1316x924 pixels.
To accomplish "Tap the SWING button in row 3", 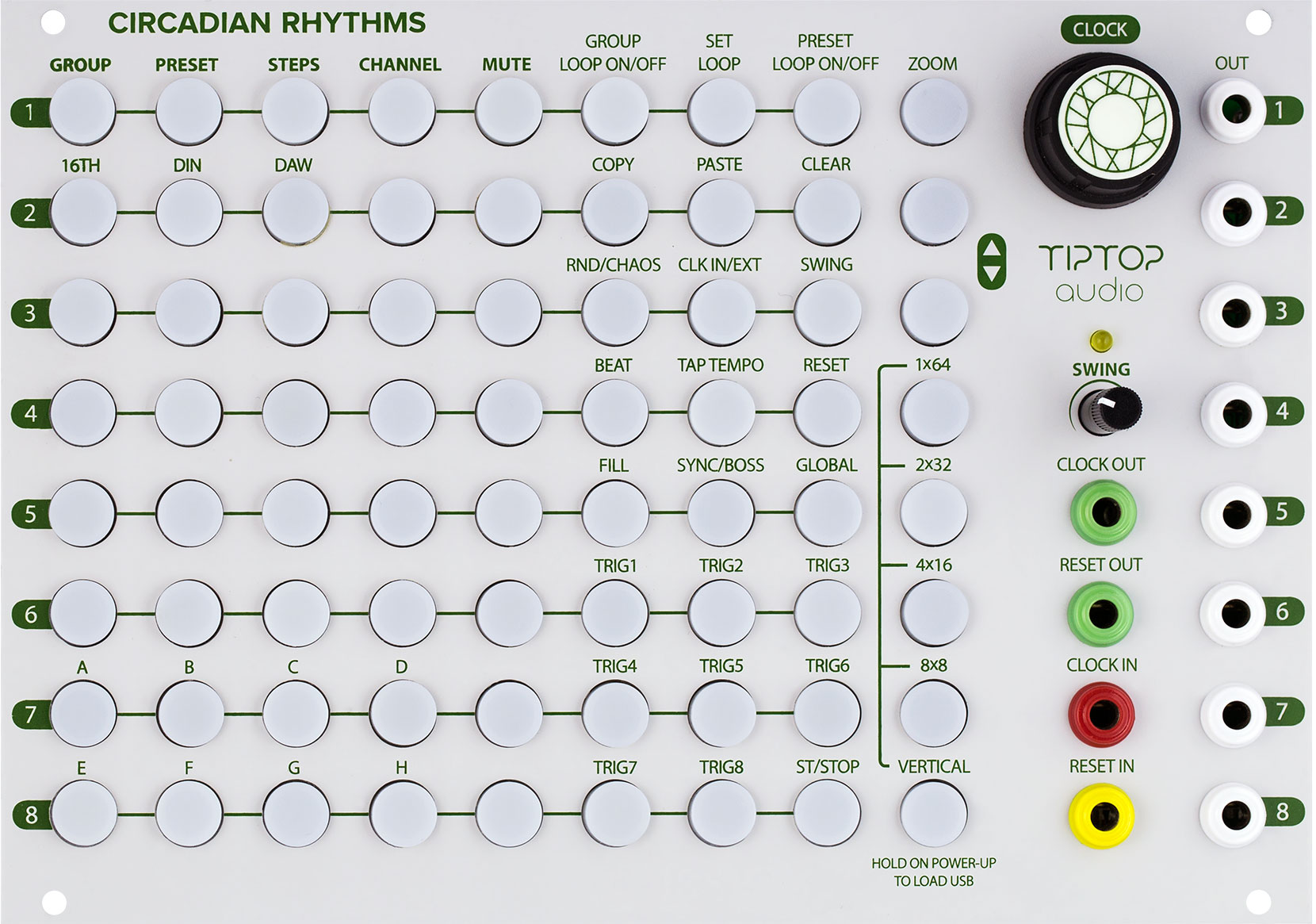I will [x=827, y=312].
